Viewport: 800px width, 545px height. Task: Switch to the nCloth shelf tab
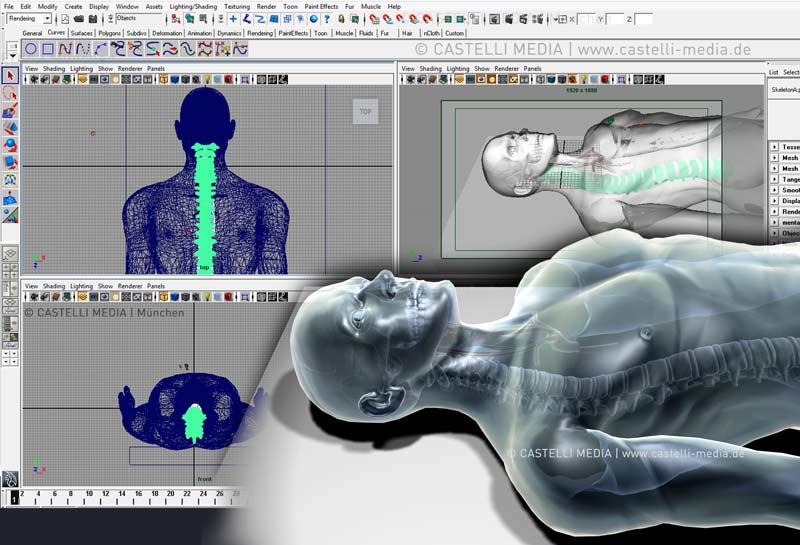pos(431,33)
